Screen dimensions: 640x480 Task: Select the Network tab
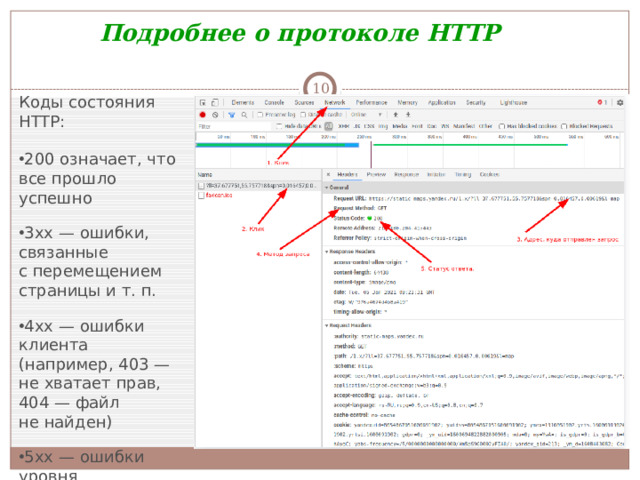pyautogui.click(x=335, y=102)
